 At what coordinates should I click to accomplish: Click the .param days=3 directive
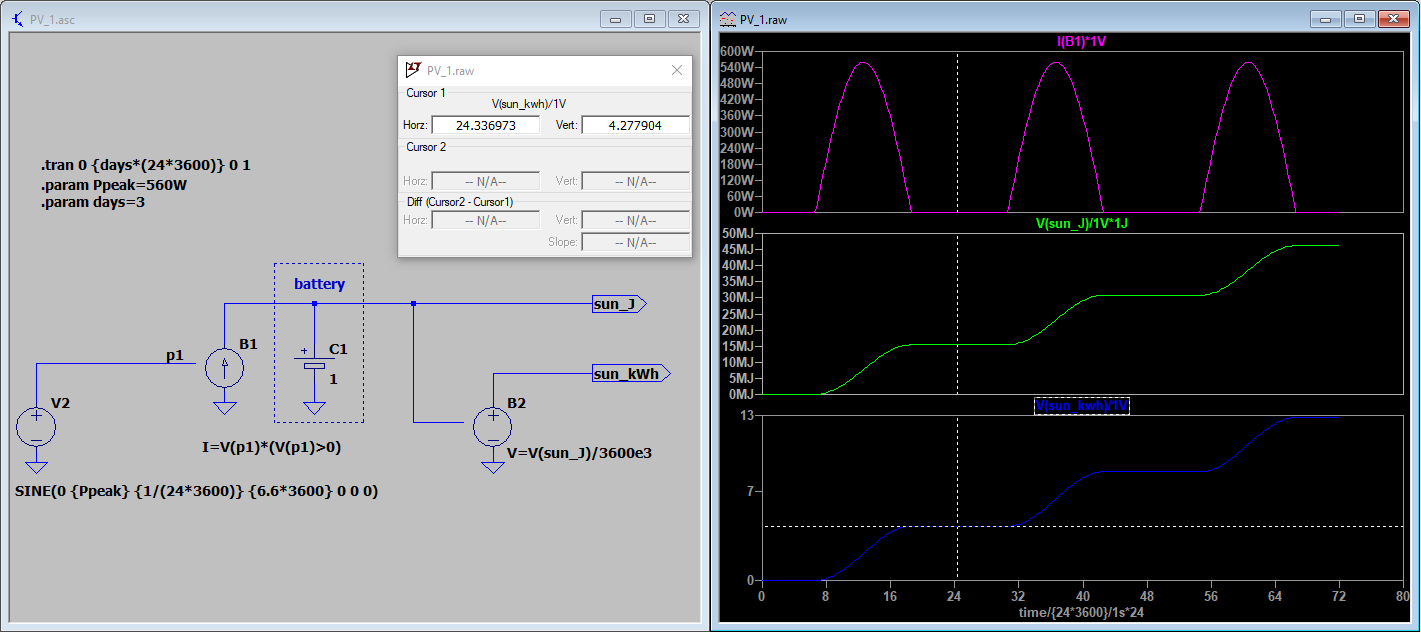(93, 202)
